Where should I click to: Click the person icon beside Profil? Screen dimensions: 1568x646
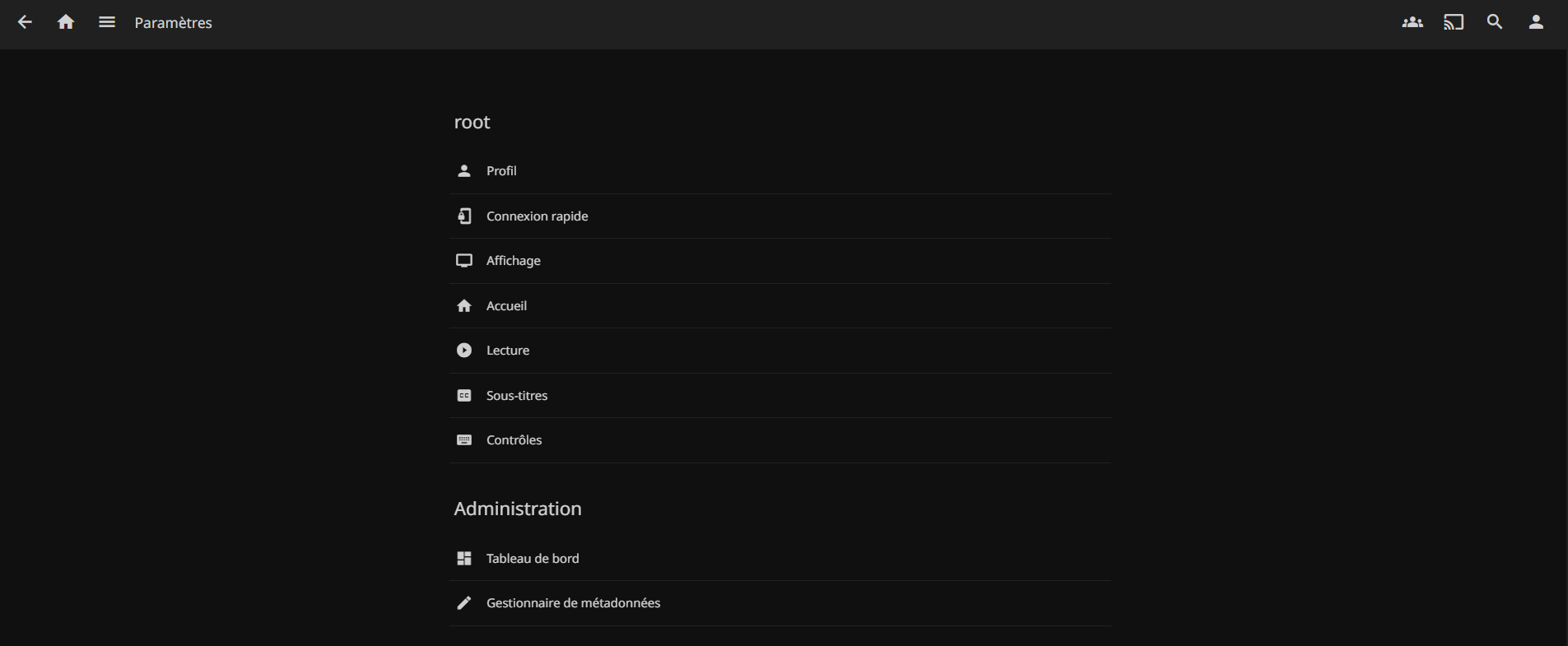pyautogui.click(x=464, y=171)
